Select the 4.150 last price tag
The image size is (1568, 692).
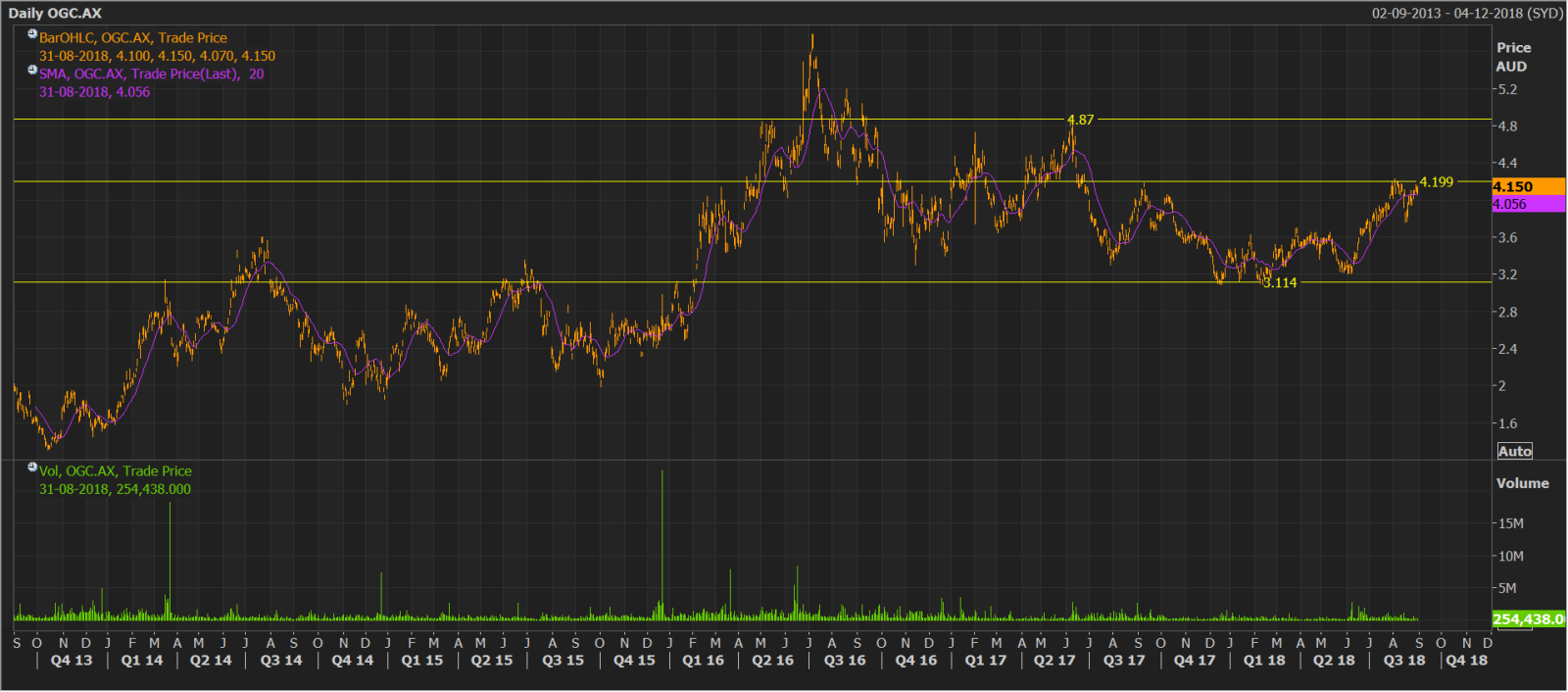1528,186
